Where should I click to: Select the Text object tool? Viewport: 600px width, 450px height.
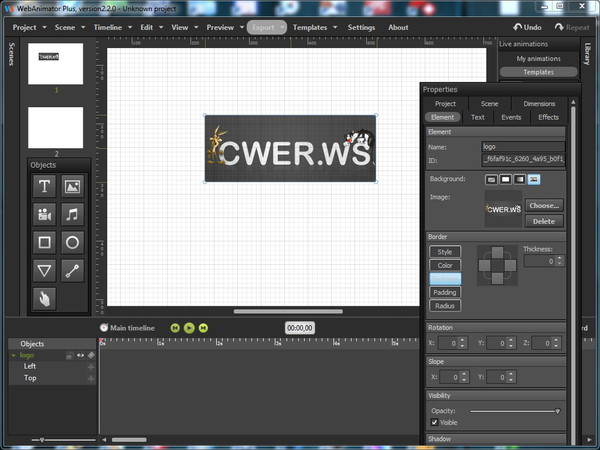(44, 186)
